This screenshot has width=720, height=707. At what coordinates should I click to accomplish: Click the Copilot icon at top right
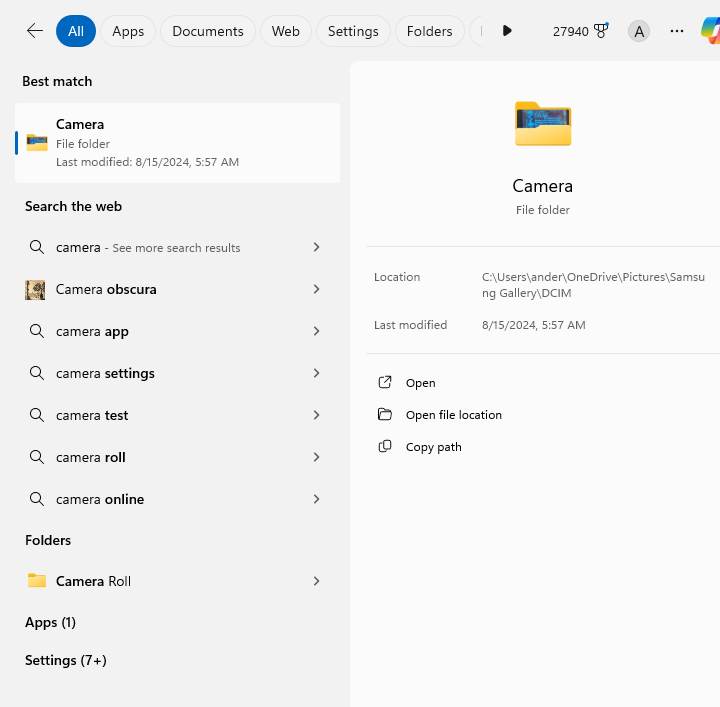point(710,31)
